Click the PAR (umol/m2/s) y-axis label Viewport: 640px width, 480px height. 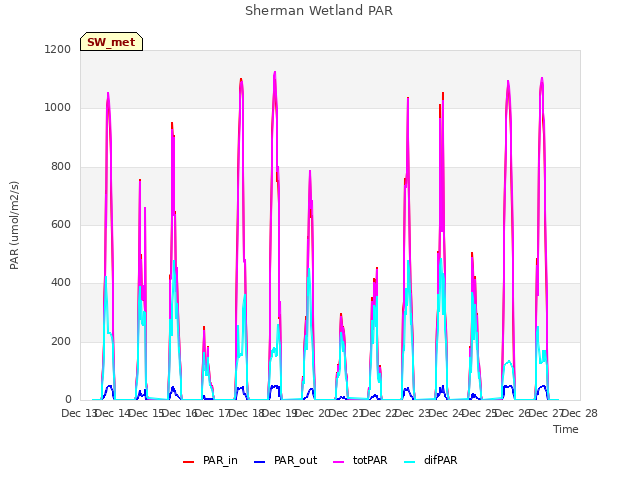click(14, 225)
